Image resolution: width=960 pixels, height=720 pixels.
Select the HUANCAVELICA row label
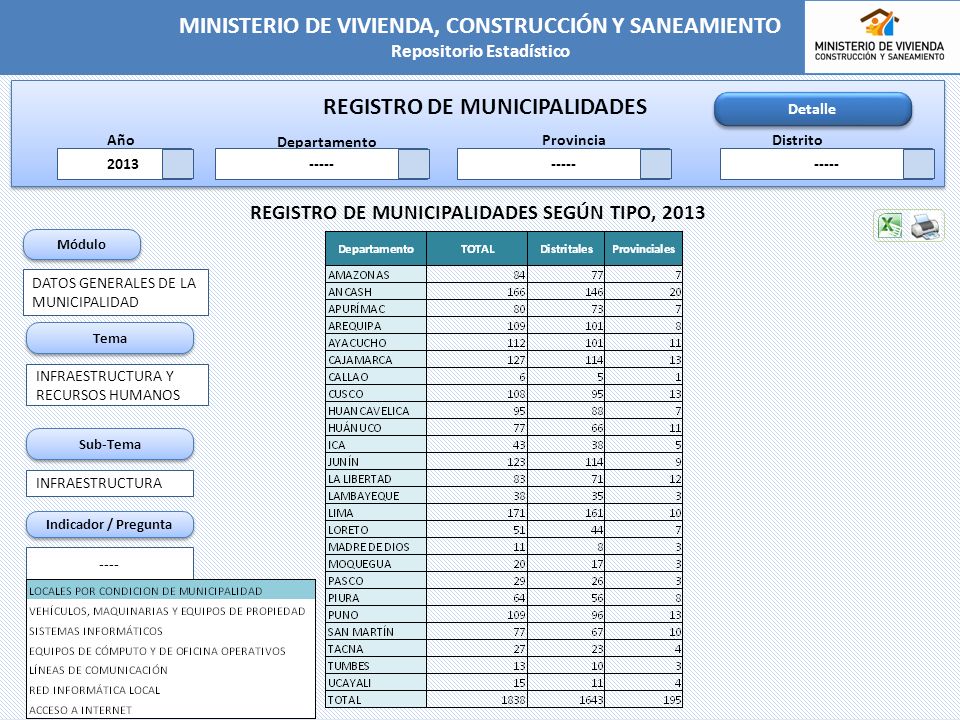369,411
